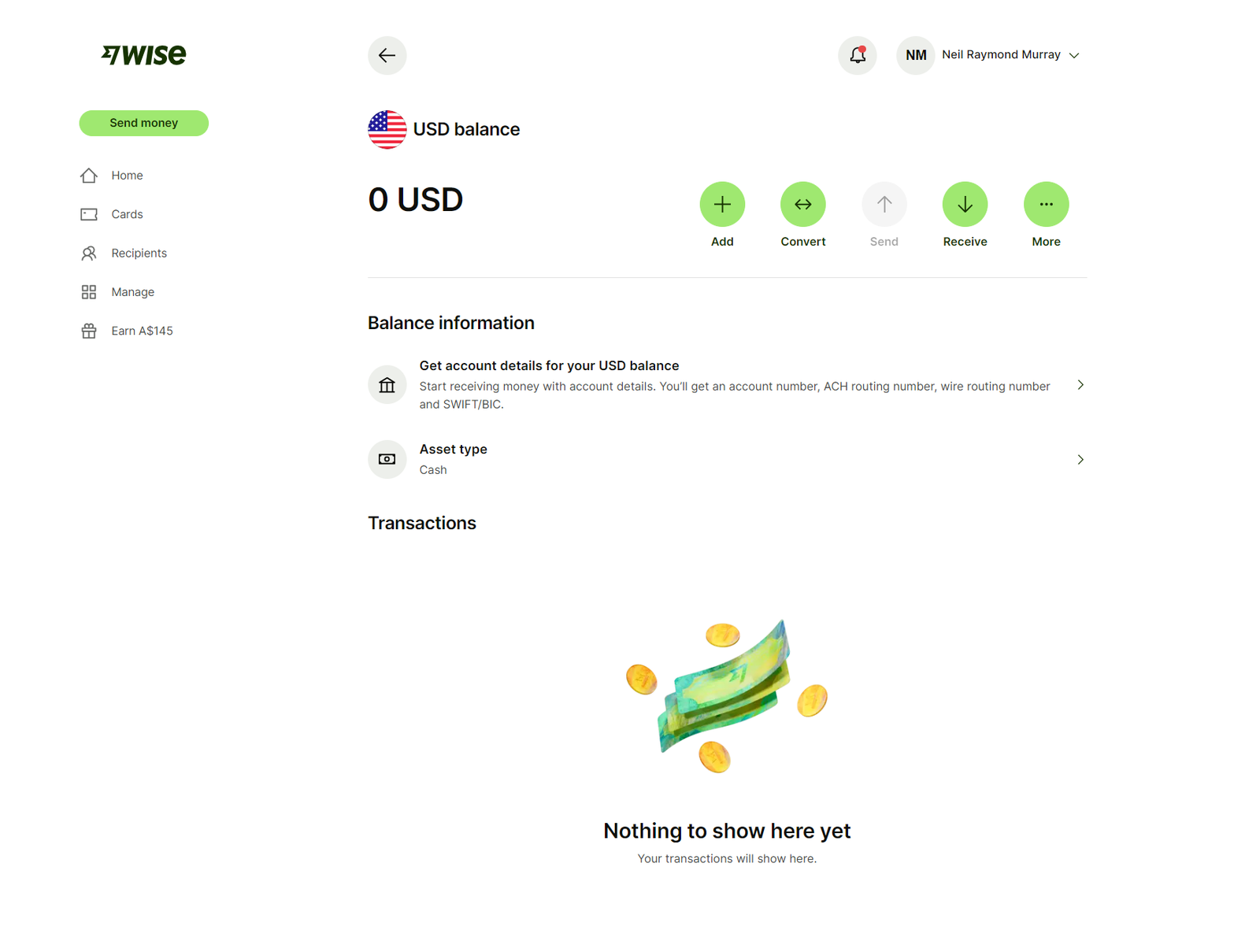The image size is (1260, 952).
Task: Click the Add money plus icon
Action: click(721, 205)
